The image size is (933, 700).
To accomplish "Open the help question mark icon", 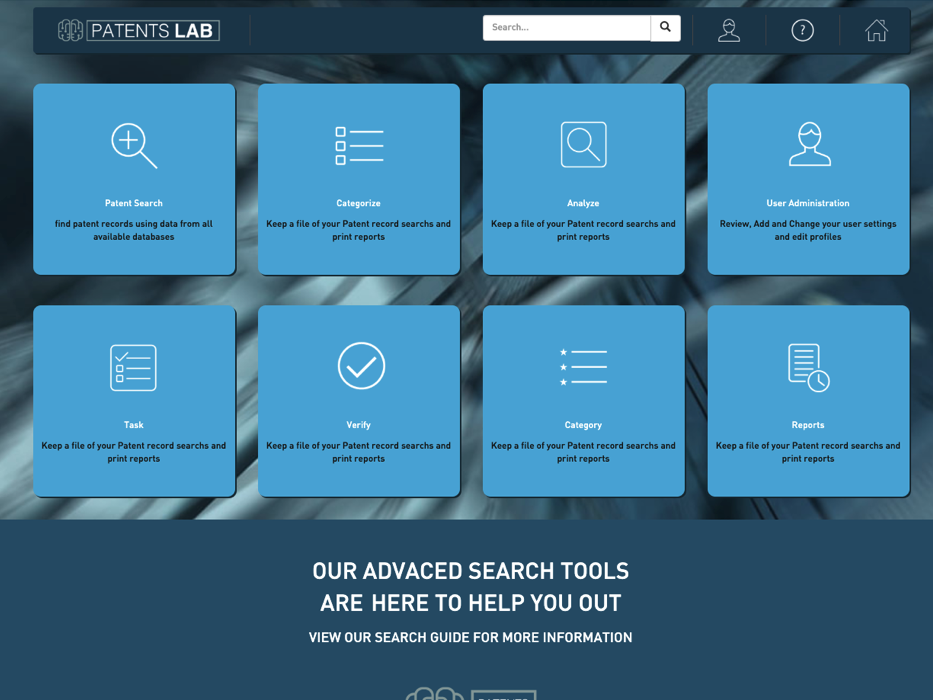I will (x=803, y=30).
